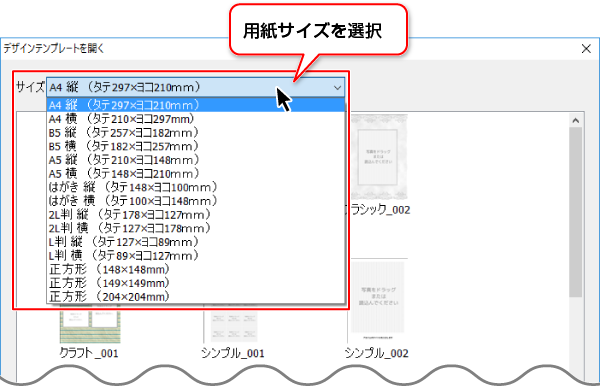Select はがき 横 (タテ100×ヨコ148mm) option
Viewport: 600px width, 387px height.
196,201
